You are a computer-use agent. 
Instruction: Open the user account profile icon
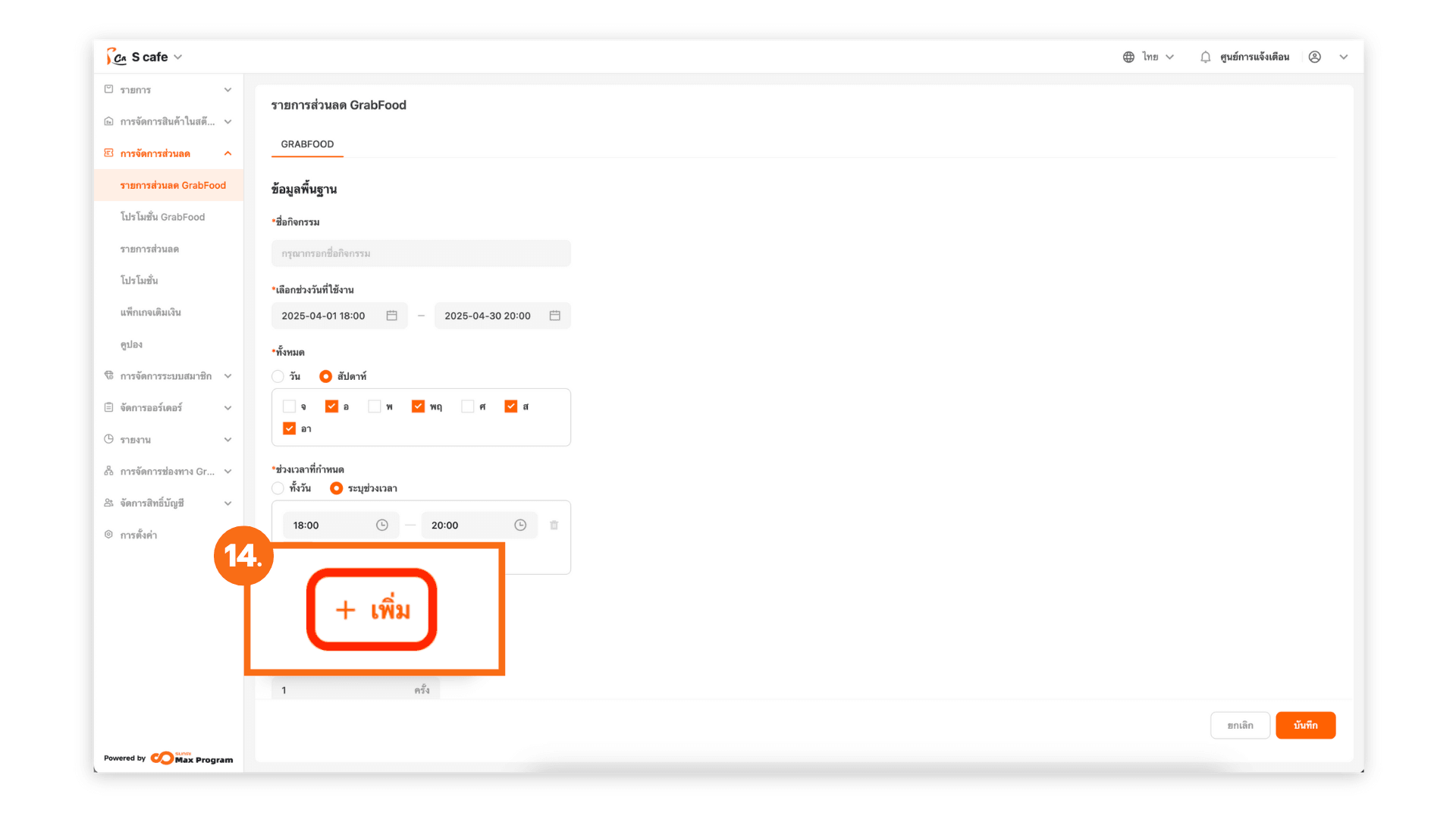click(x=1315, y=57)
